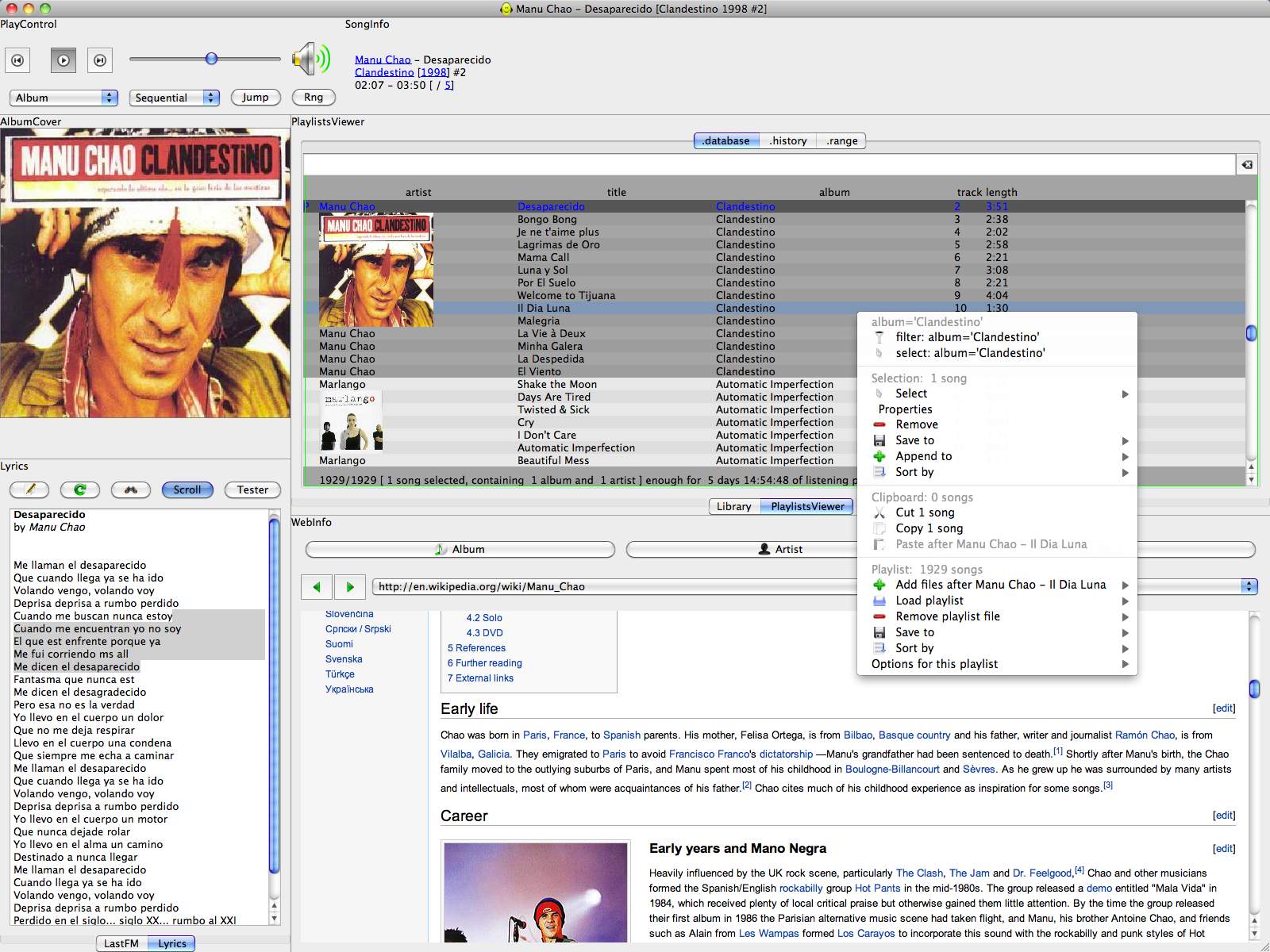Select the Lyrics tab at the bottom

click(172, 943)
